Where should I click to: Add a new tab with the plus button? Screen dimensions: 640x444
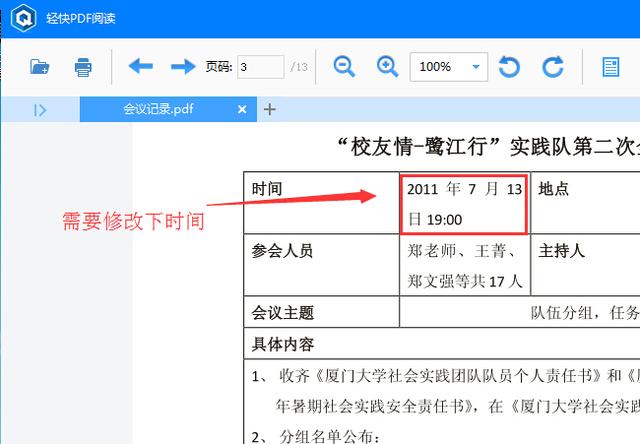(270, 109)
